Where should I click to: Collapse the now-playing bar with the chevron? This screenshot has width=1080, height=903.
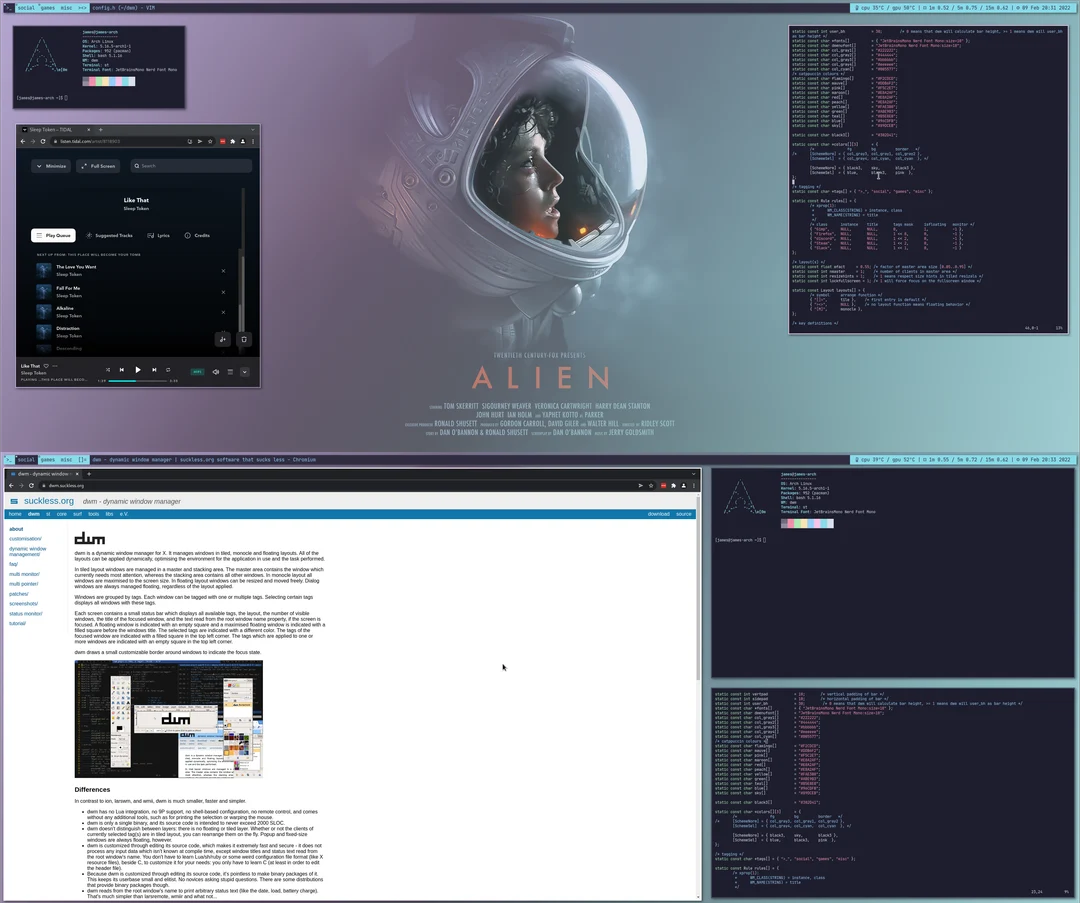[246, 370]
